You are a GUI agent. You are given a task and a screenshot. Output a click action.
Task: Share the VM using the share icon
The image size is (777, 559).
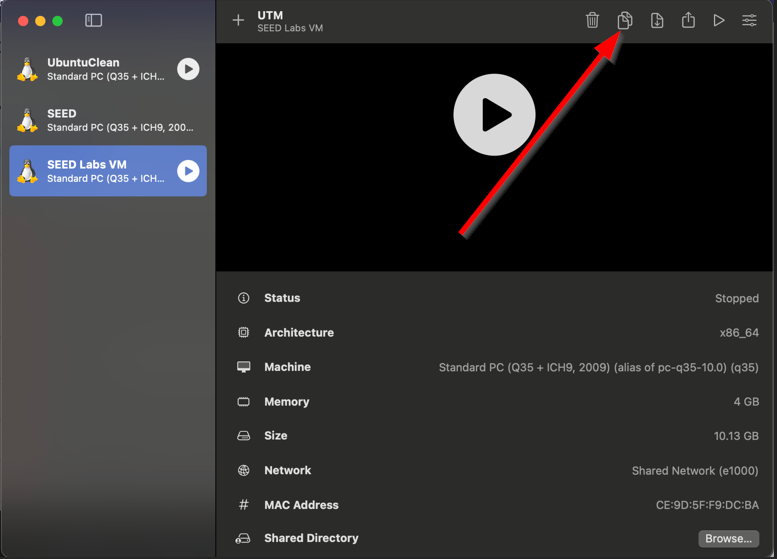pos(688,20)
